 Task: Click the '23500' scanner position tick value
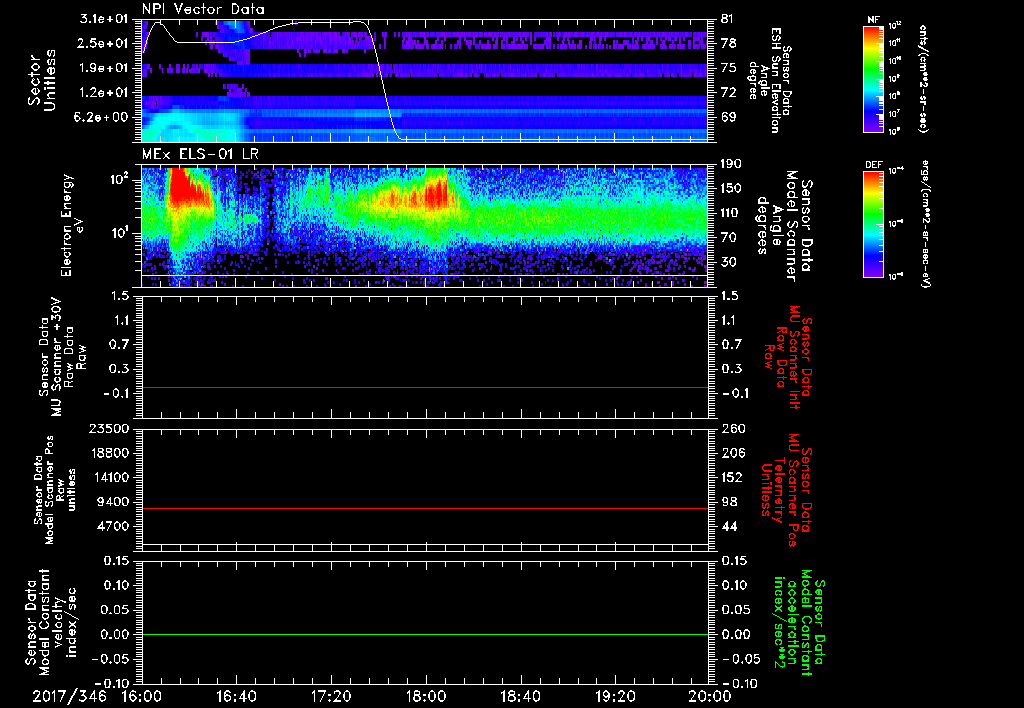[x=108, y=429]
